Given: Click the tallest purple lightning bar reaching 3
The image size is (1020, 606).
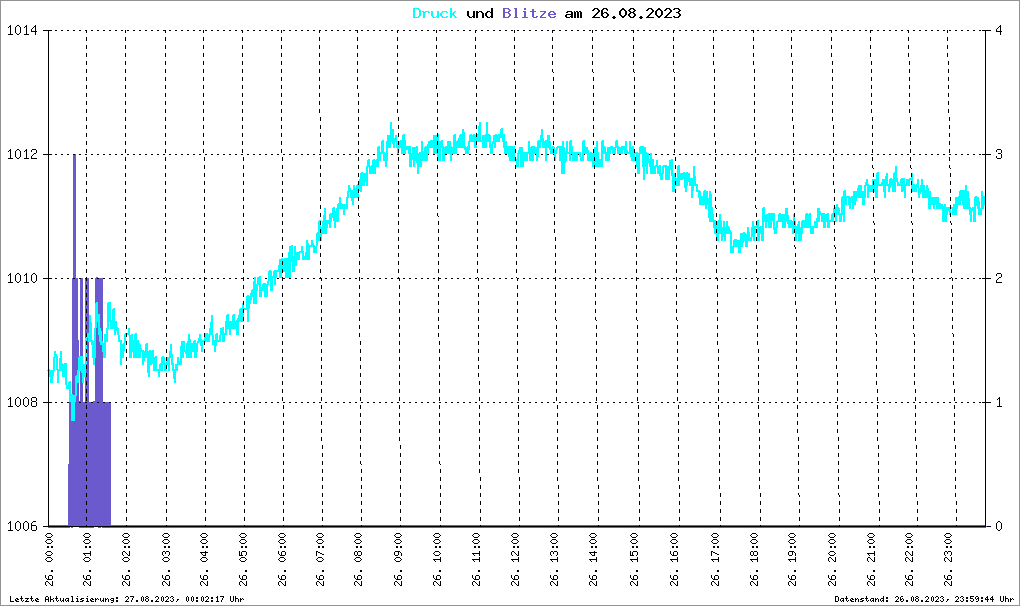Looking at the screenshot, I should tap(74, 340).
